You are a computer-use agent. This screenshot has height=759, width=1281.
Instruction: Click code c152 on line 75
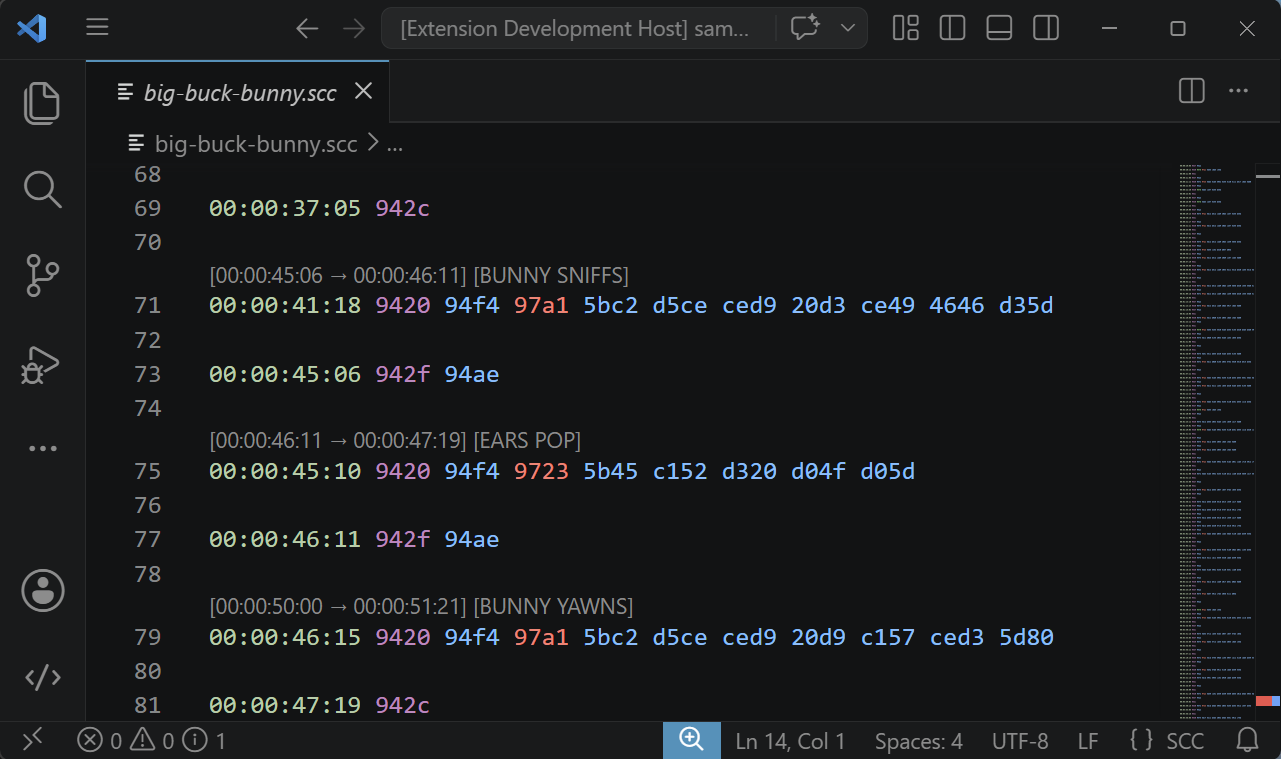click(x=680, y=471)
